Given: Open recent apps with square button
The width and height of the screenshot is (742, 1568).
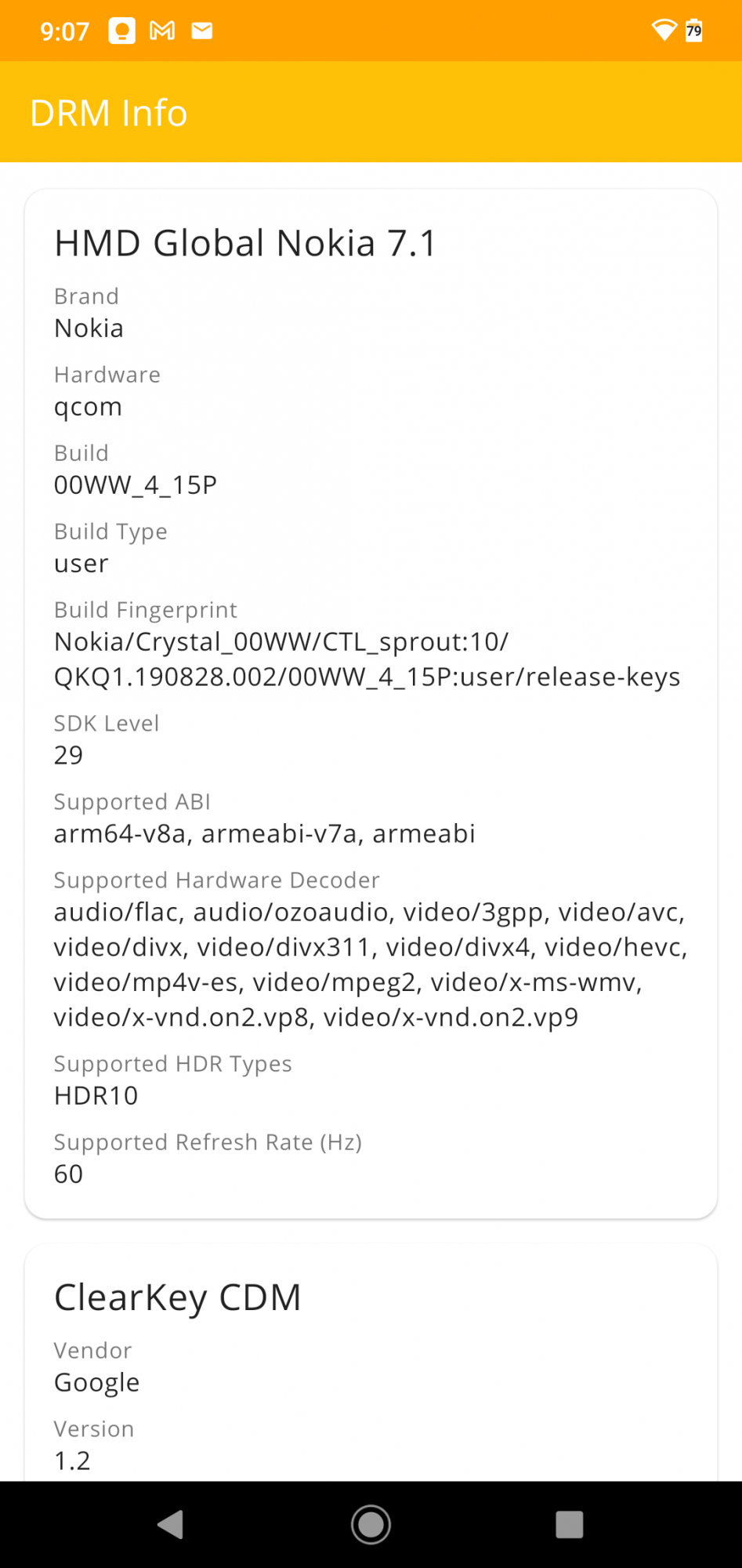Looking at the screenshot, I should 570,1525.
